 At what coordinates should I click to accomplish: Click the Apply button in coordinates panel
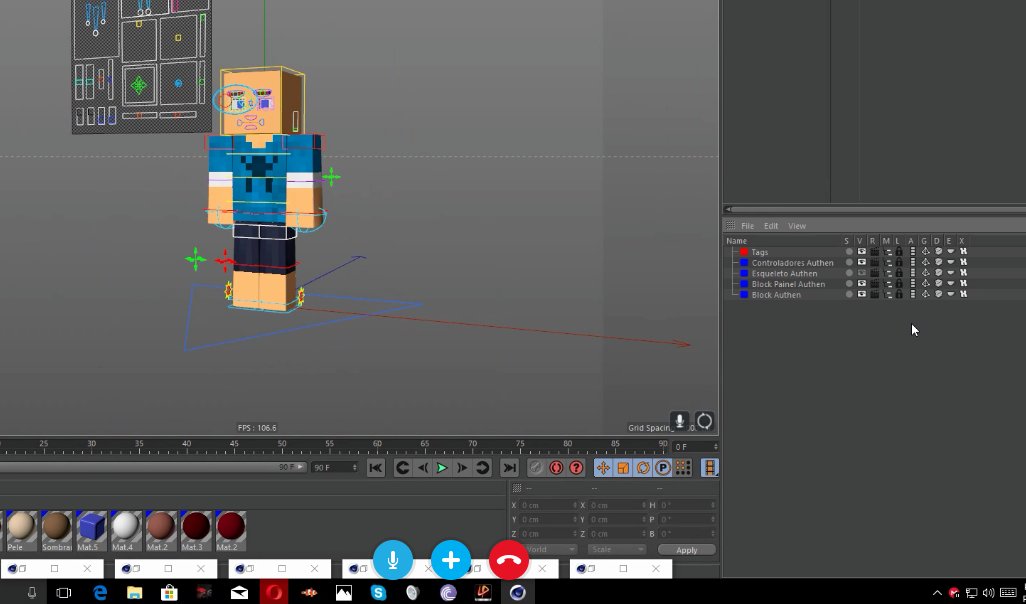point(686,550)
